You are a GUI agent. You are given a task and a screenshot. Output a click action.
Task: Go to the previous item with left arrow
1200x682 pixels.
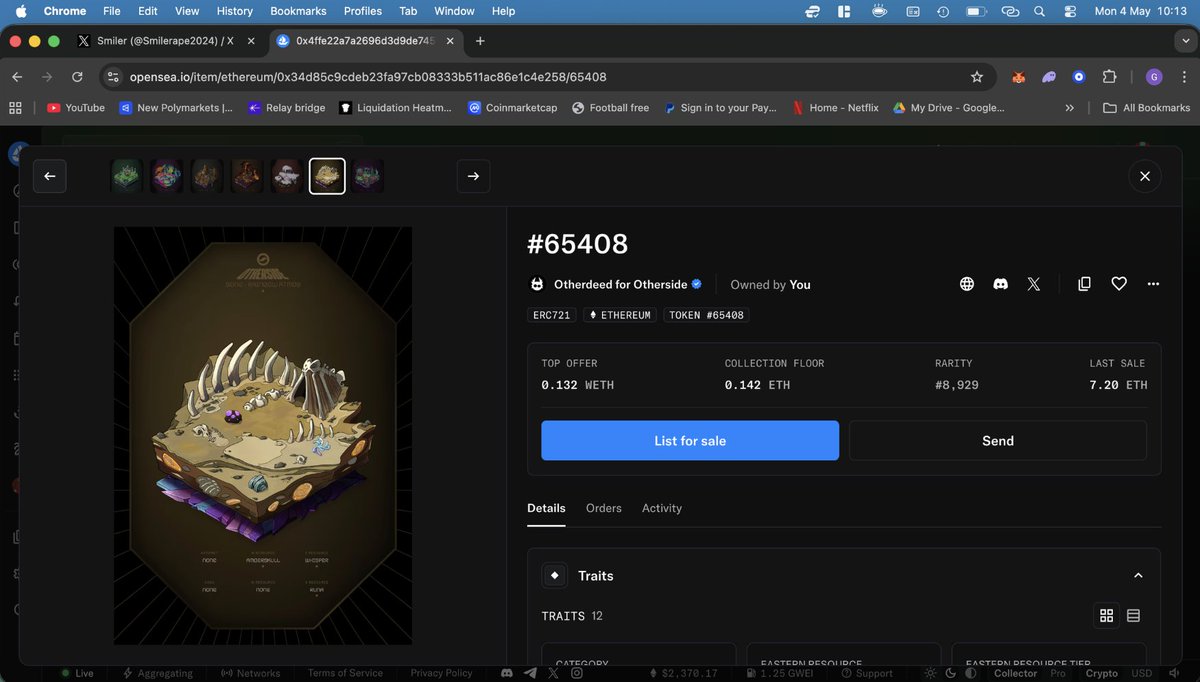click(49, 176)
